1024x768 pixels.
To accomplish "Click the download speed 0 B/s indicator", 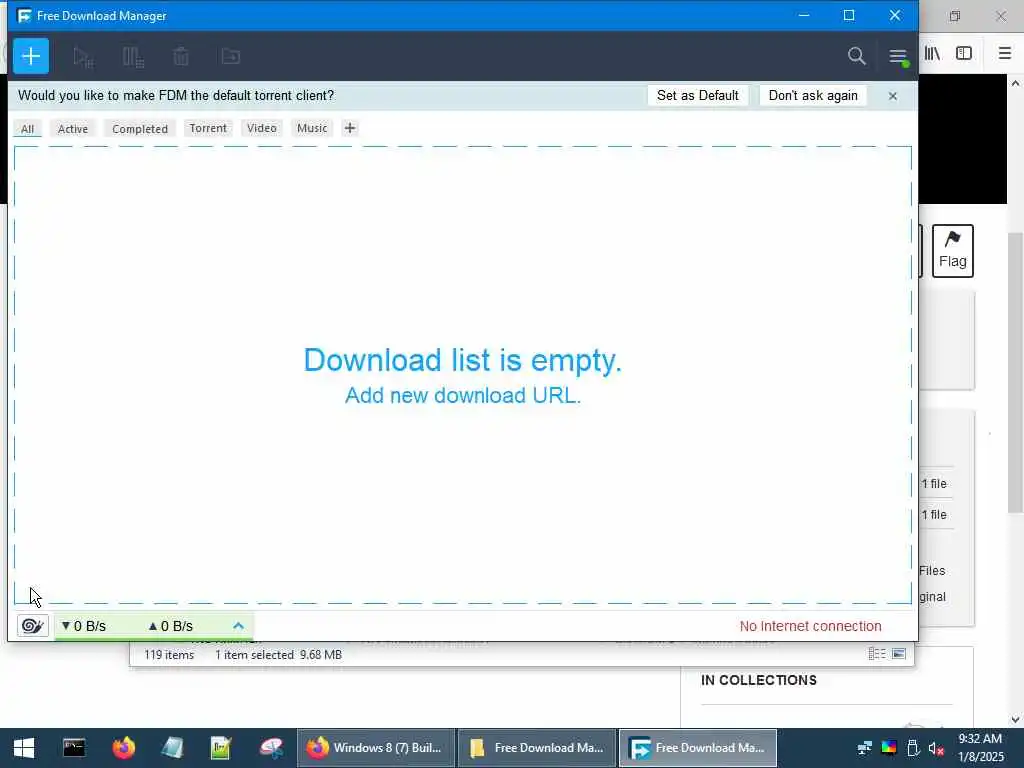I will (84, 626).
